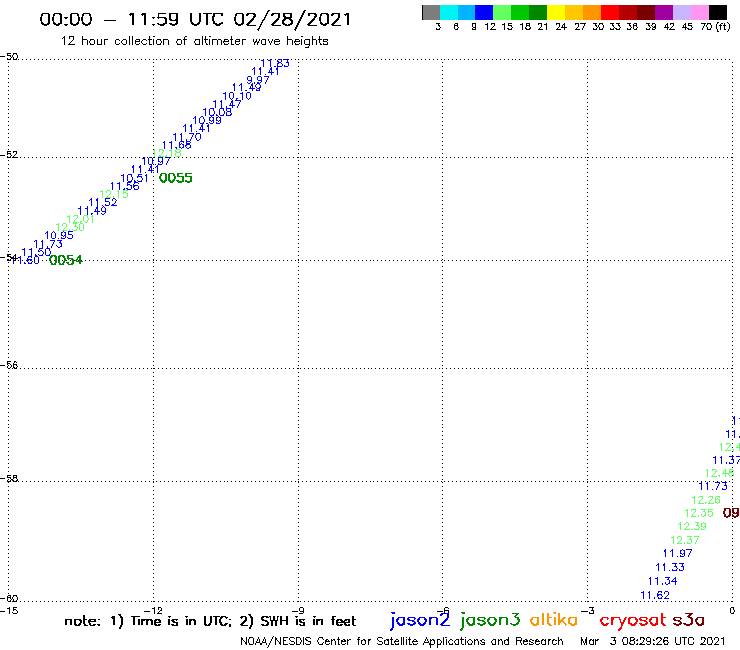Click the -9 longitude axis label
This screenshot has width=740, height=650.
[x=298, y=611]
